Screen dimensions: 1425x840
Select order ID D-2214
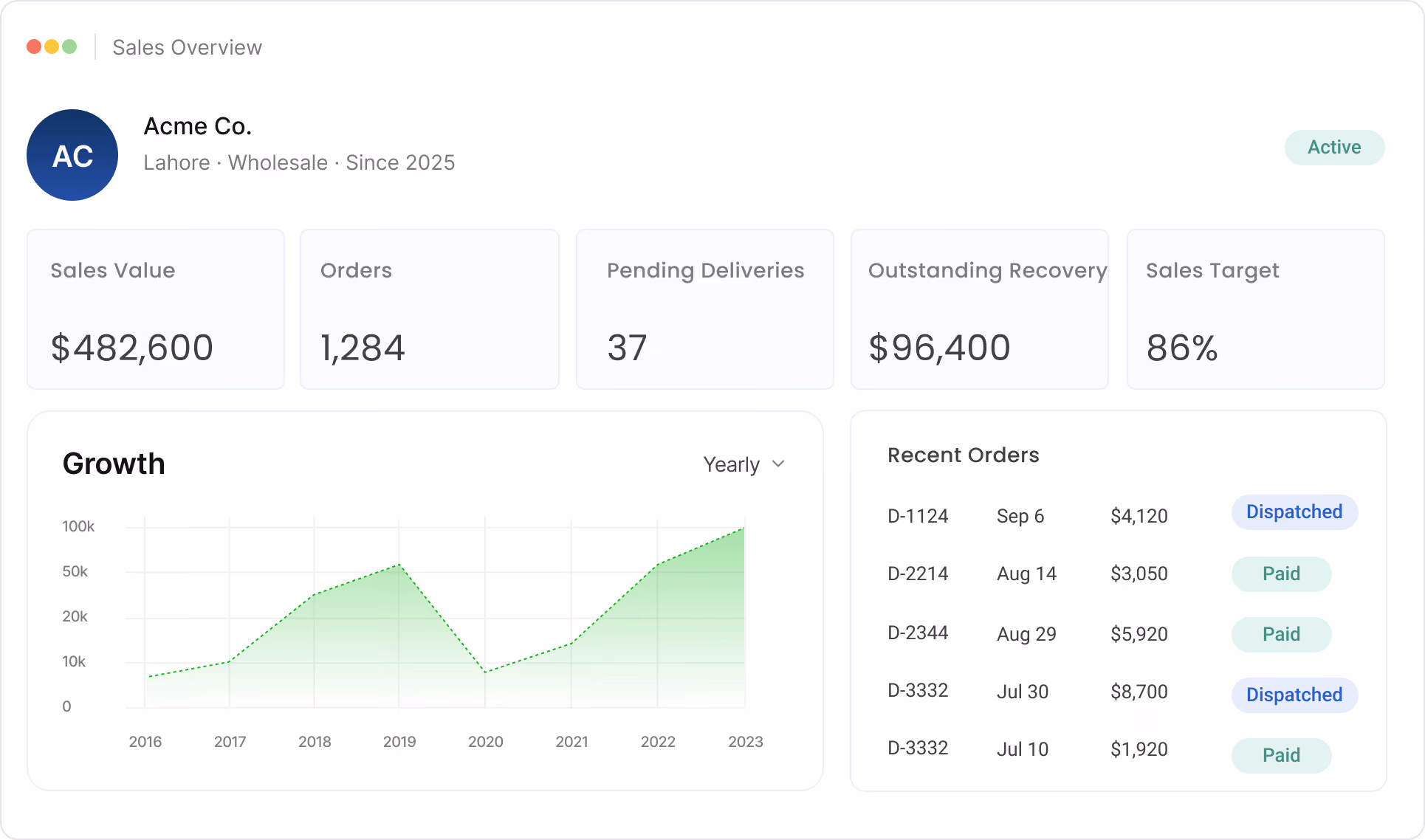tap(918, 574)
